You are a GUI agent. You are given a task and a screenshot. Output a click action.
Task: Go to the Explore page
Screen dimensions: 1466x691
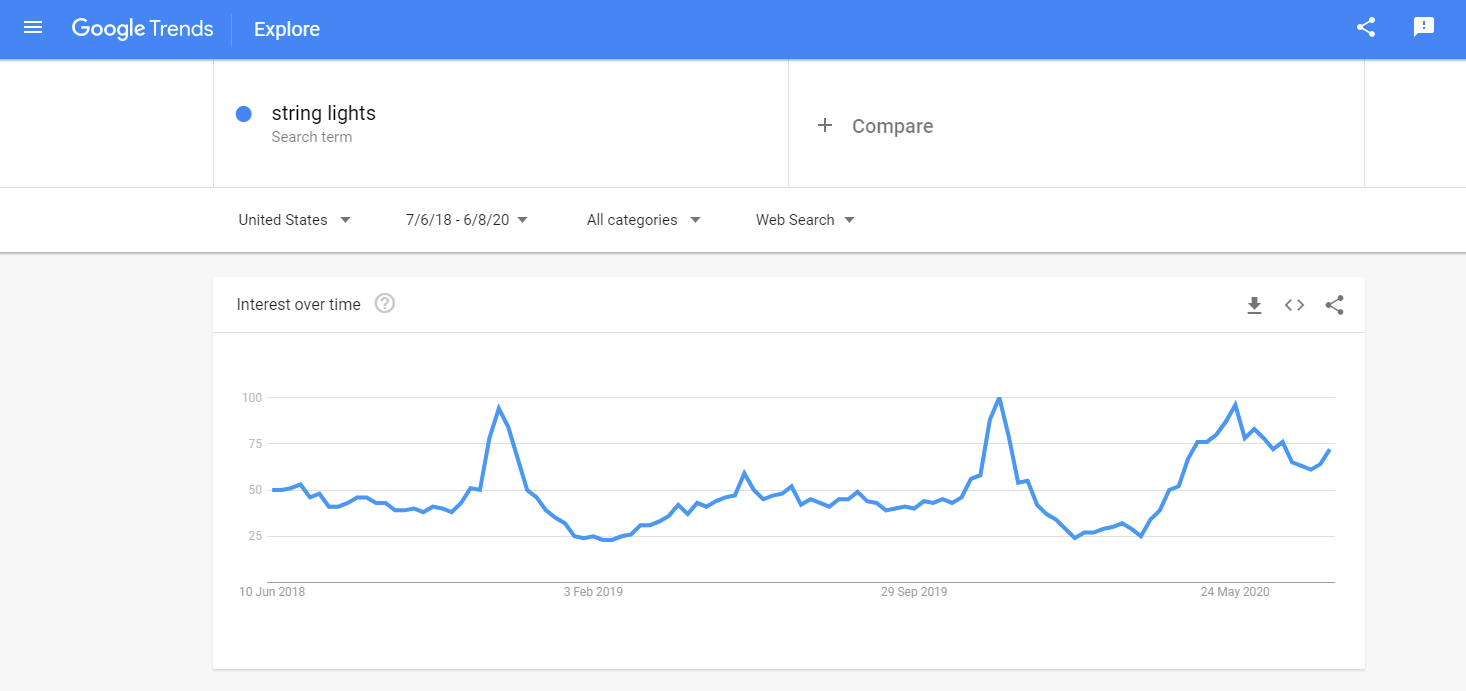pos(286,29)
